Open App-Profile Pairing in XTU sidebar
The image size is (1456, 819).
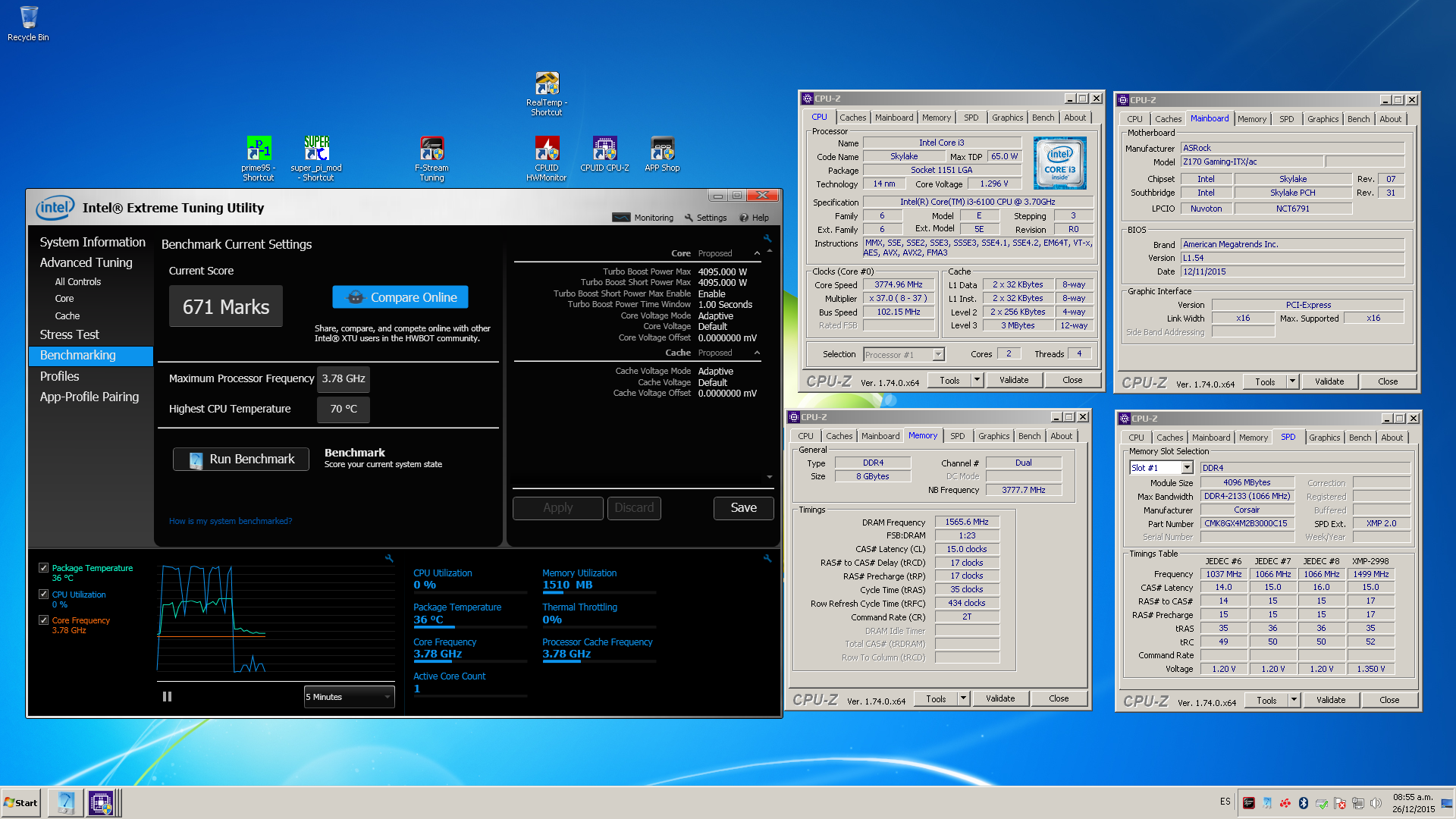click(x=89, y=397)
